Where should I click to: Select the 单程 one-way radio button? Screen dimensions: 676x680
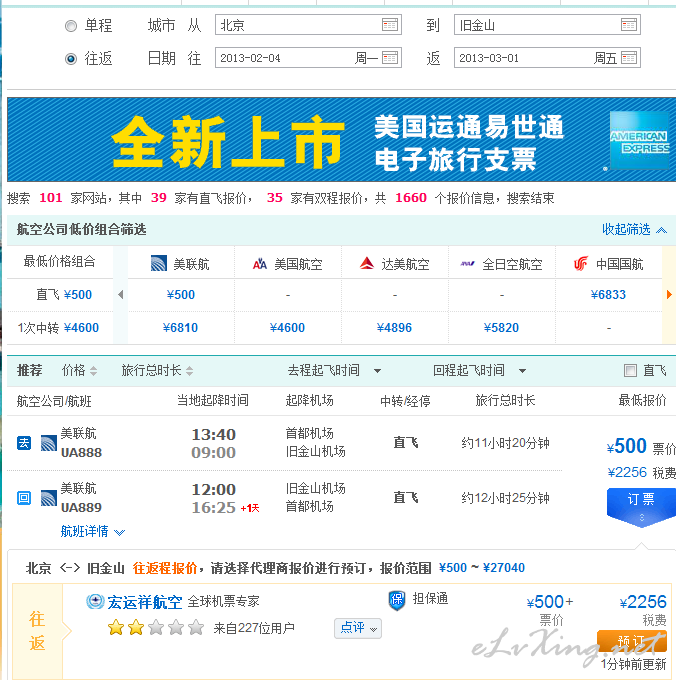(x=71, y=26)
